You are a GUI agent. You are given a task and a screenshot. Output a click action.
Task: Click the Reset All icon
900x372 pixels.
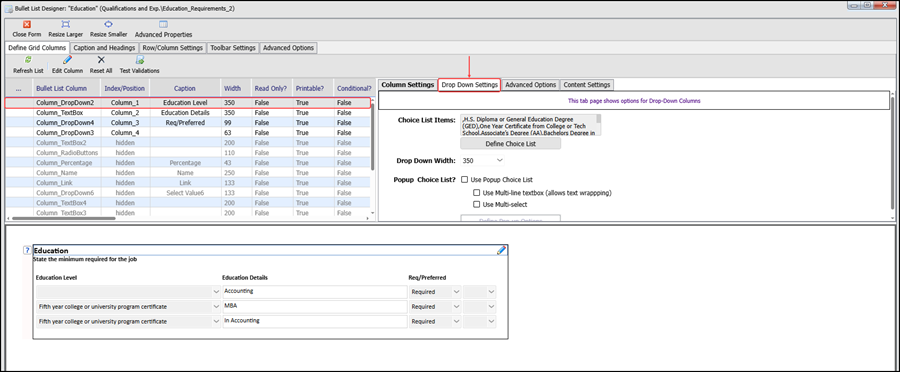pos(101,60)
